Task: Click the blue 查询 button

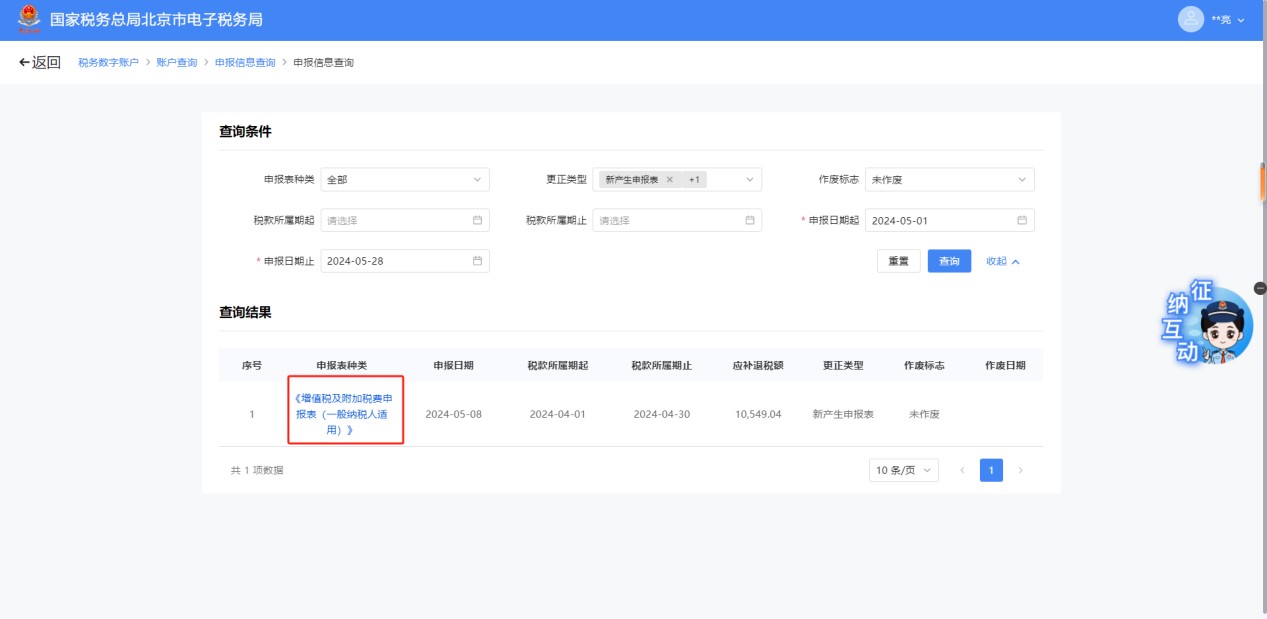Action: [x=949, y=261]
